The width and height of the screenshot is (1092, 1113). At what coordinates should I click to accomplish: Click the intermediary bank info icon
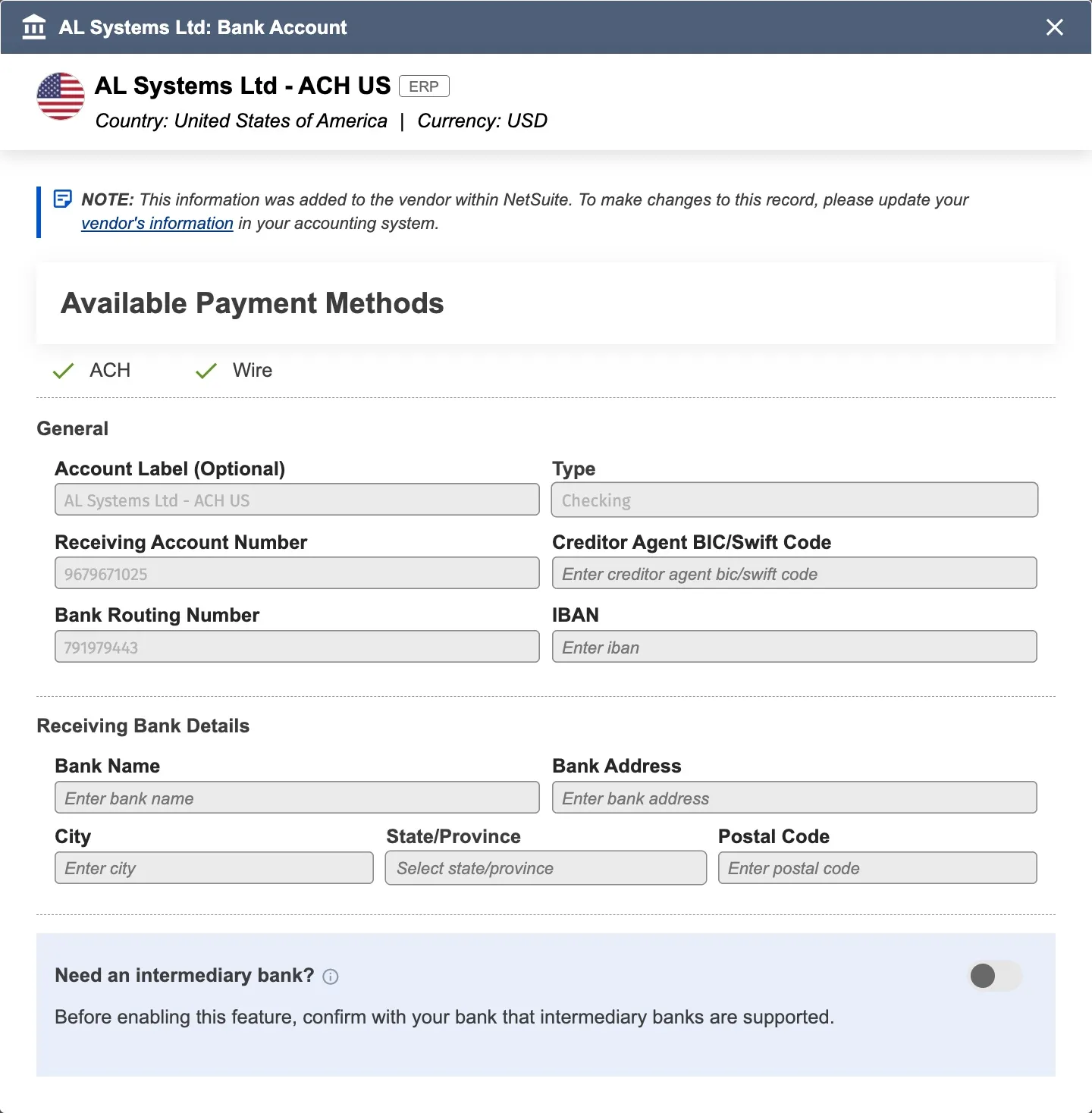(x=331, y=977)
